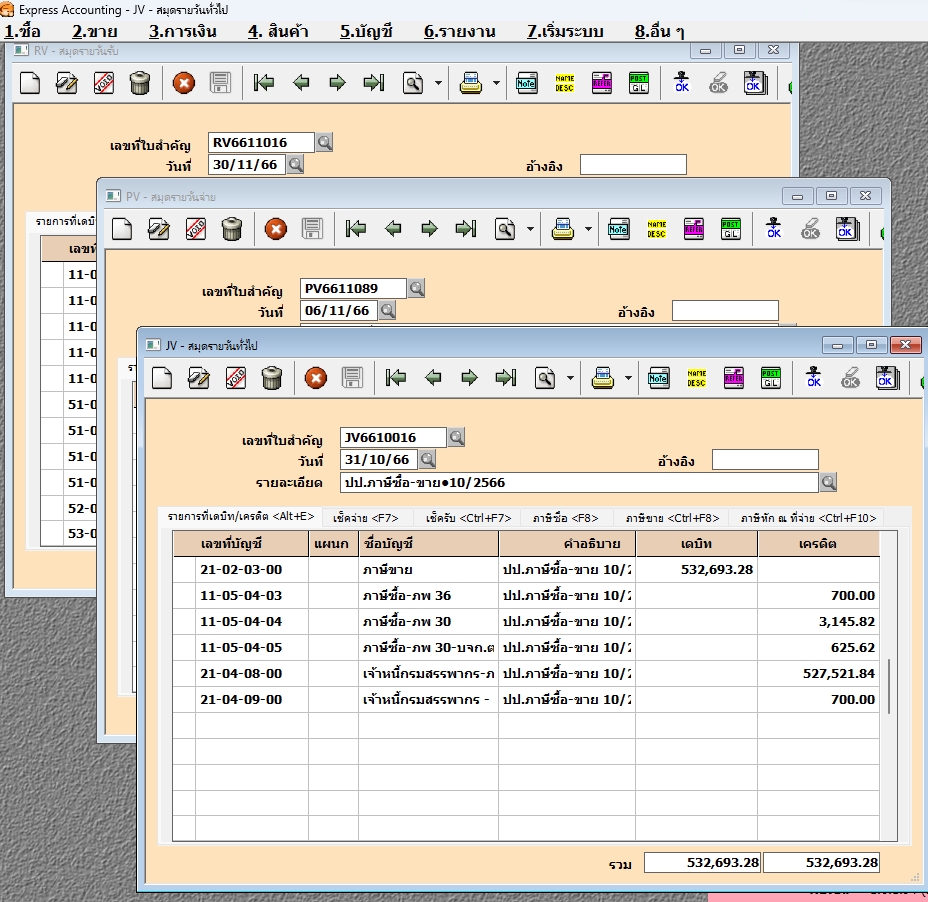Click New document icon in JV window
Image resolution: width=928 pixels, height=902 pixels.
tap(162, 378)
